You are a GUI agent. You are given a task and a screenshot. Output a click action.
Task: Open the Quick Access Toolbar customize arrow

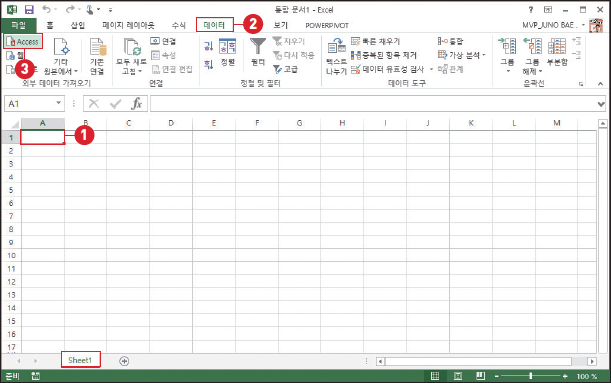(x=110, y=10)
